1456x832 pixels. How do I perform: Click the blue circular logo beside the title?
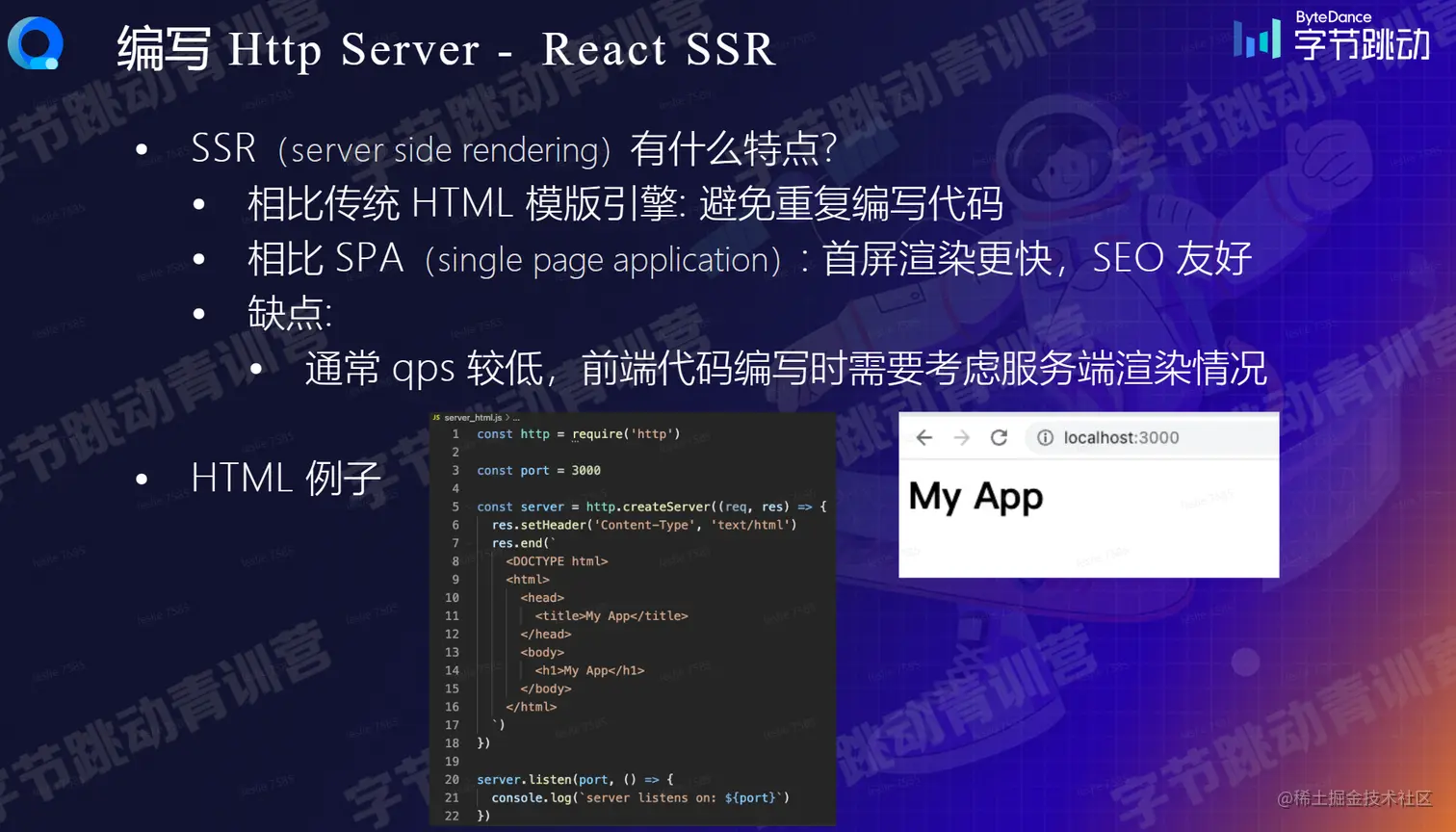36,43
